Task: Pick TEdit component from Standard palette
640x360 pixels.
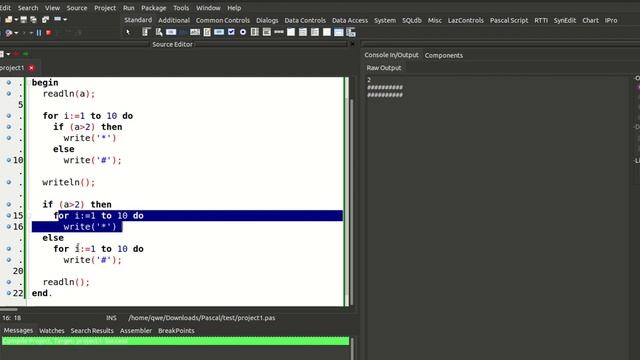Action: (195, 32)
